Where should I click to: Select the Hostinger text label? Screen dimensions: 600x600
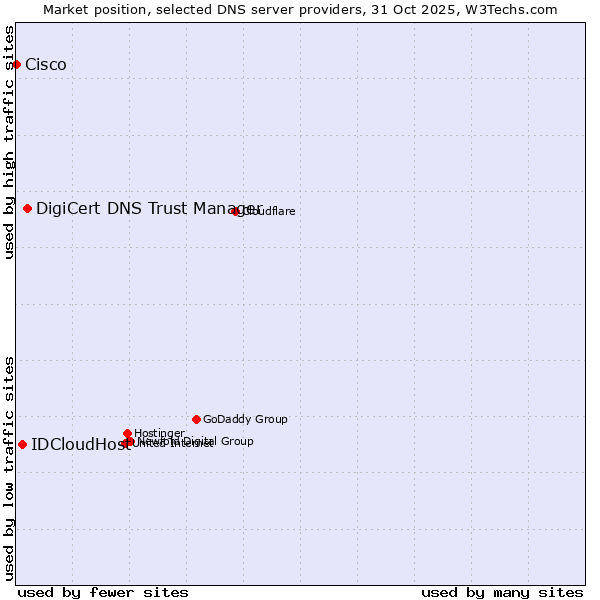pos(159,433)
